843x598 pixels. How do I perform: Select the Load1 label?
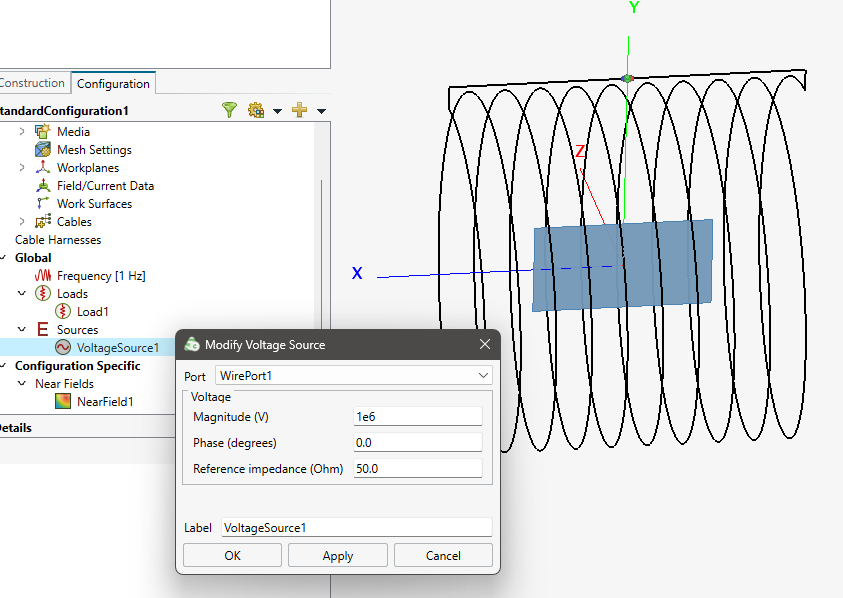coord(92,311)
